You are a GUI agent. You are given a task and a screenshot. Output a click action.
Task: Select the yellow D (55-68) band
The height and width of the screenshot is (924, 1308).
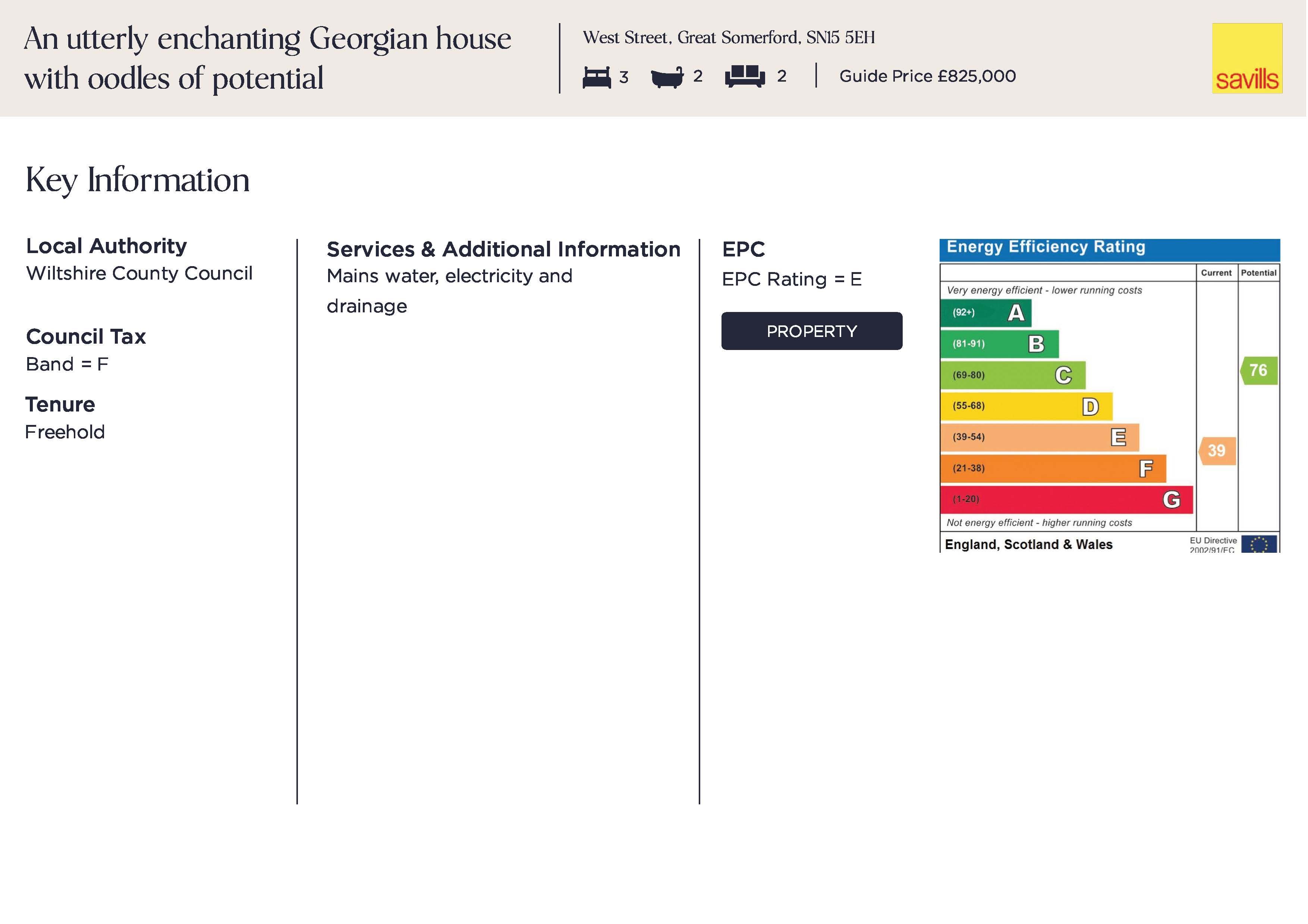(1027, 407)
